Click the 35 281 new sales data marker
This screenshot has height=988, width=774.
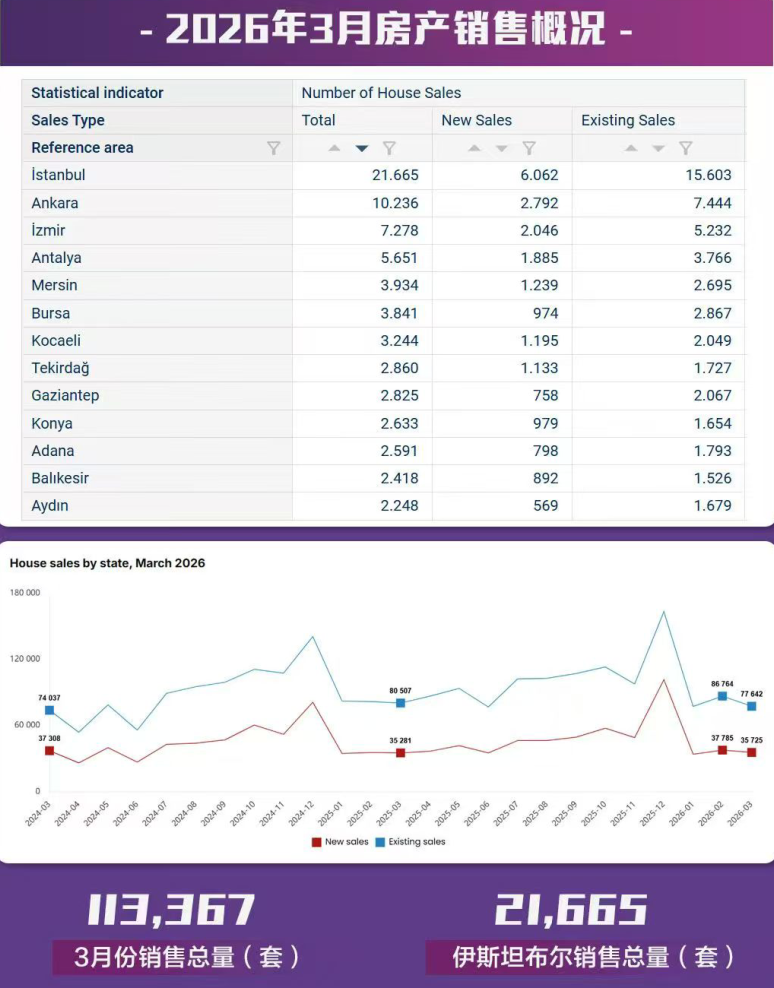[x=400, y=753]
